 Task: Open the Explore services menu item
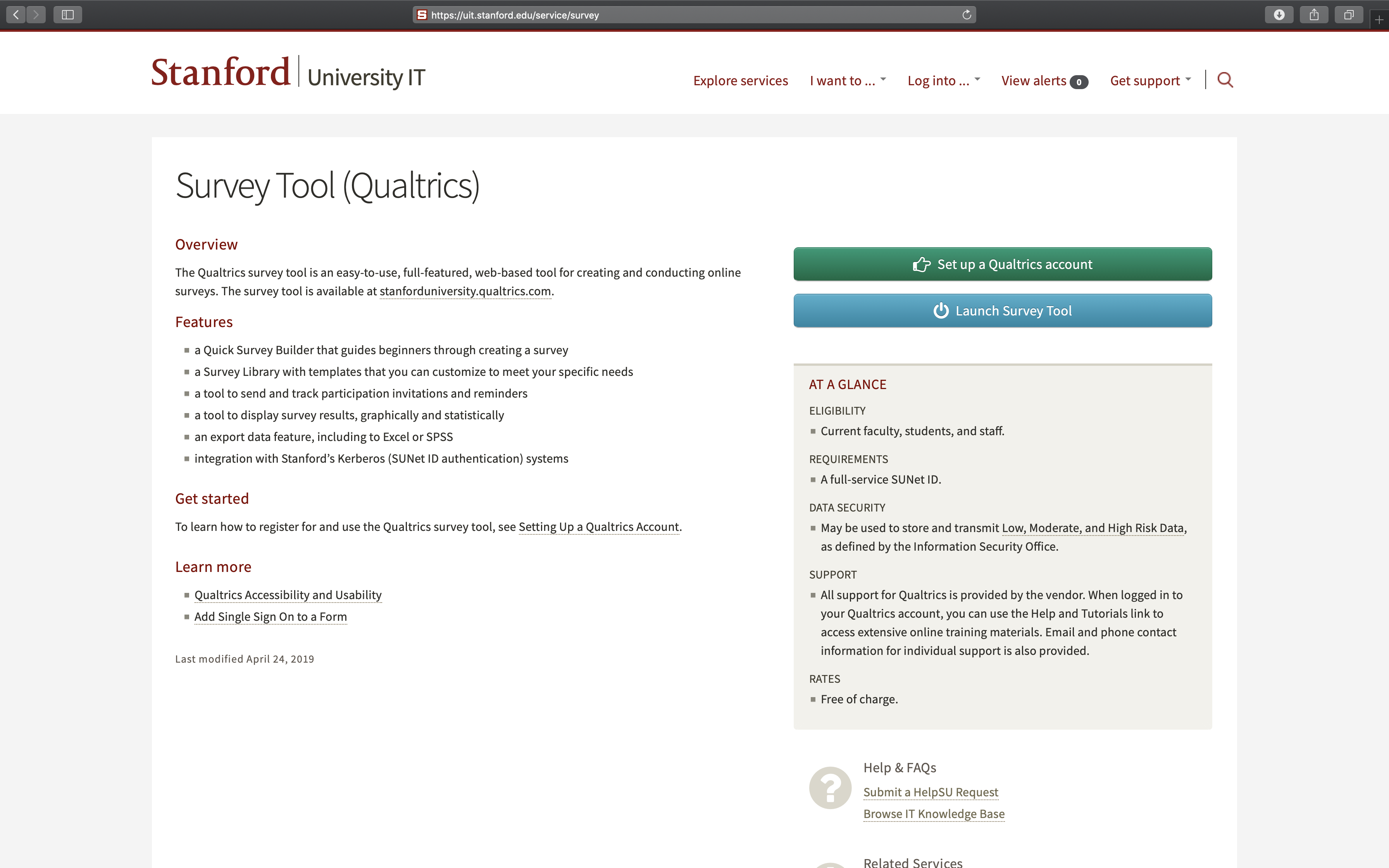pos(740,81)
